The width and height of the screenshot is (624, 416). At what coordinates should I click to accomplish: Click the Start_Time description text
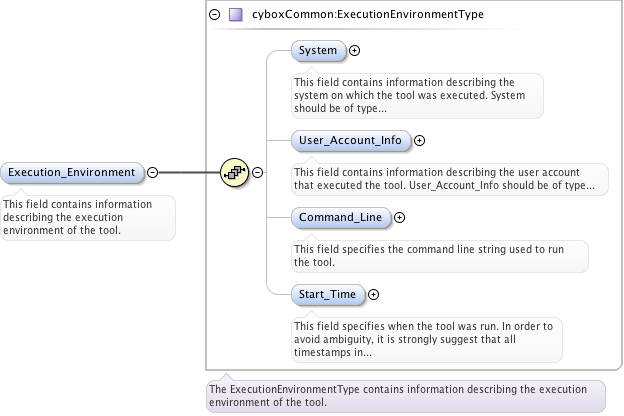[x=427, y=338]
